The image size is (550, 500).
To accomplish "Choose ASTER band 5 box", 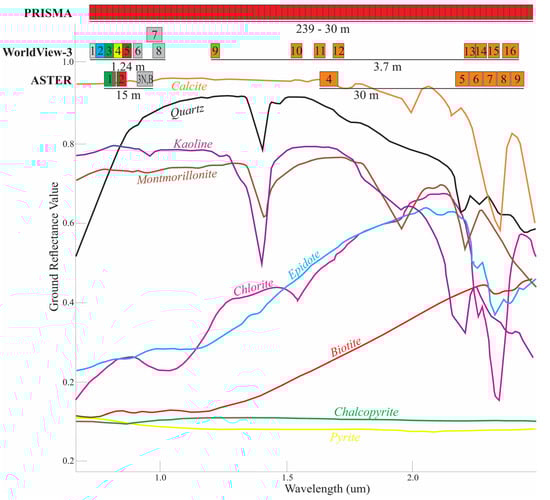I will click(x=462, y=79).
